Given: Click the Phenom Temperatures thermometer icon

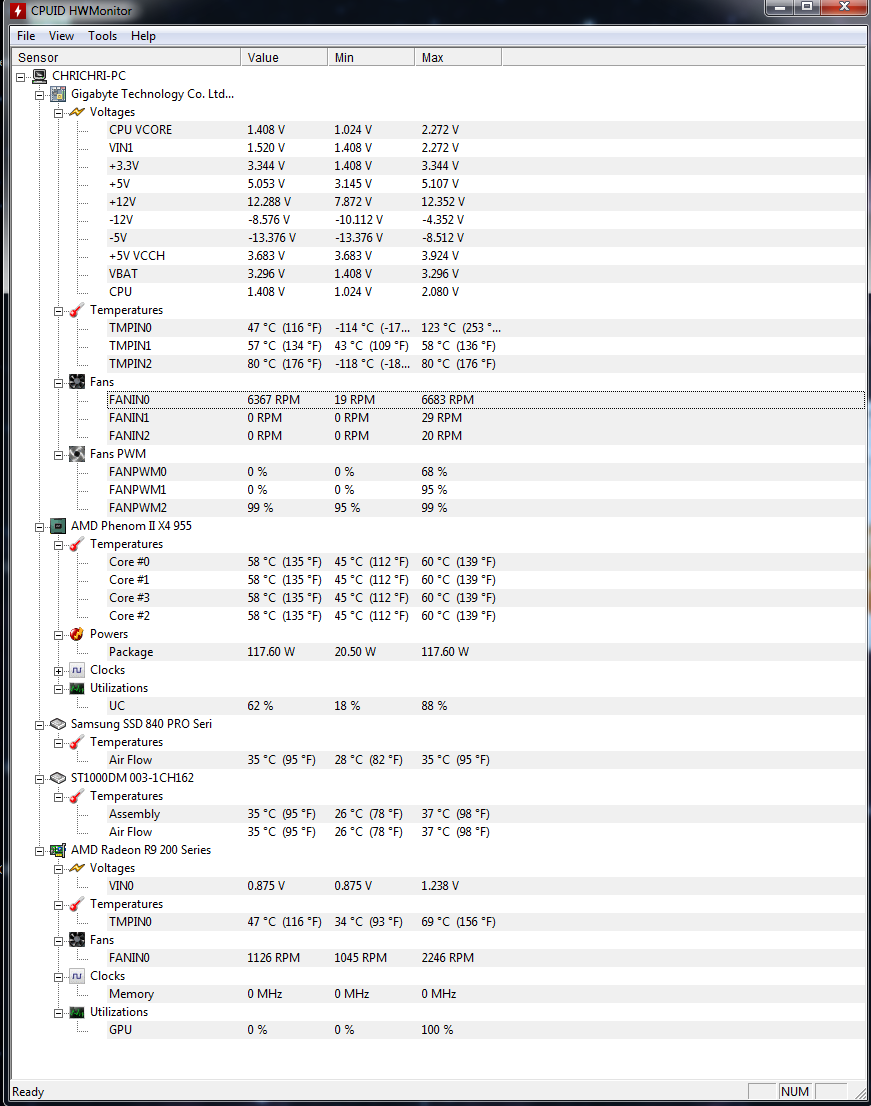Looking at the screenshot, I should [x=77, y=545].
